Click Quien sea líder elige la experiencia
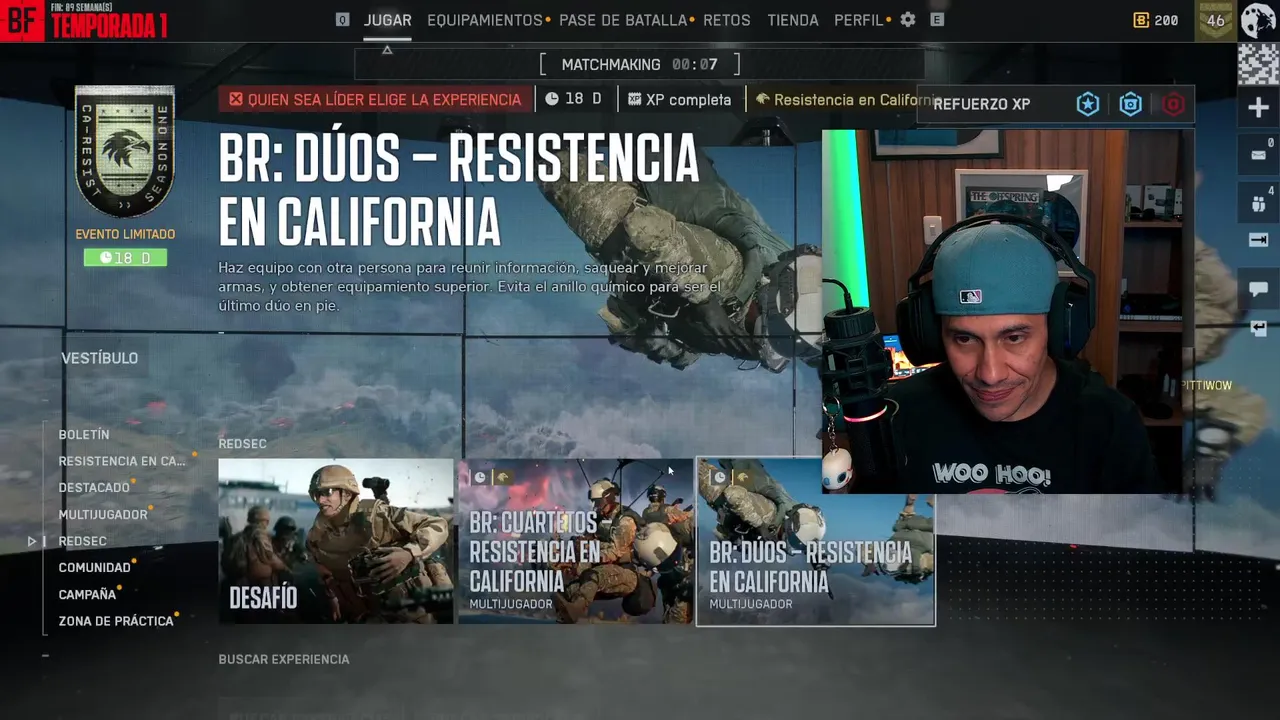This screenshot has width=1280, height=720. (x=375, y=100)
